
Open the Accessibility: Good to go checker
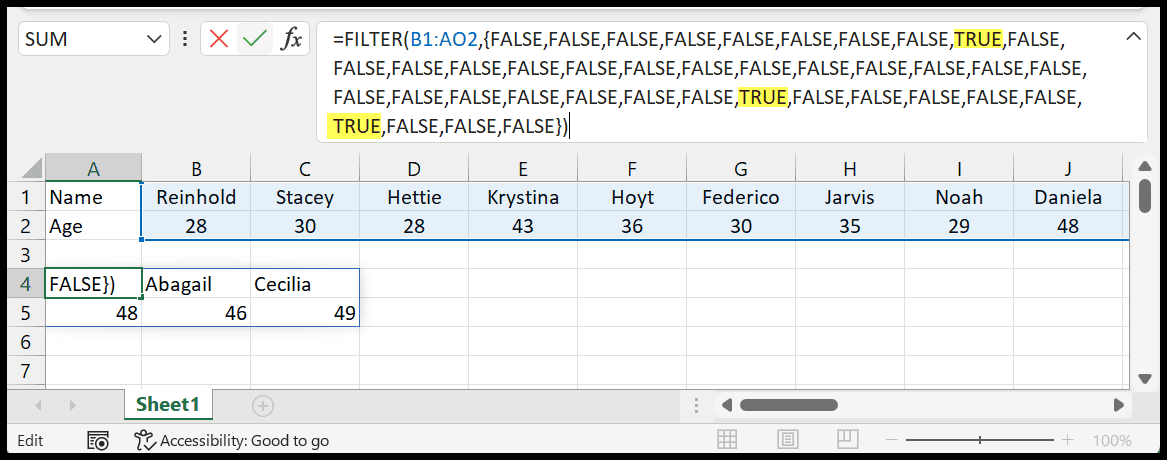click(x=231, y=441)
